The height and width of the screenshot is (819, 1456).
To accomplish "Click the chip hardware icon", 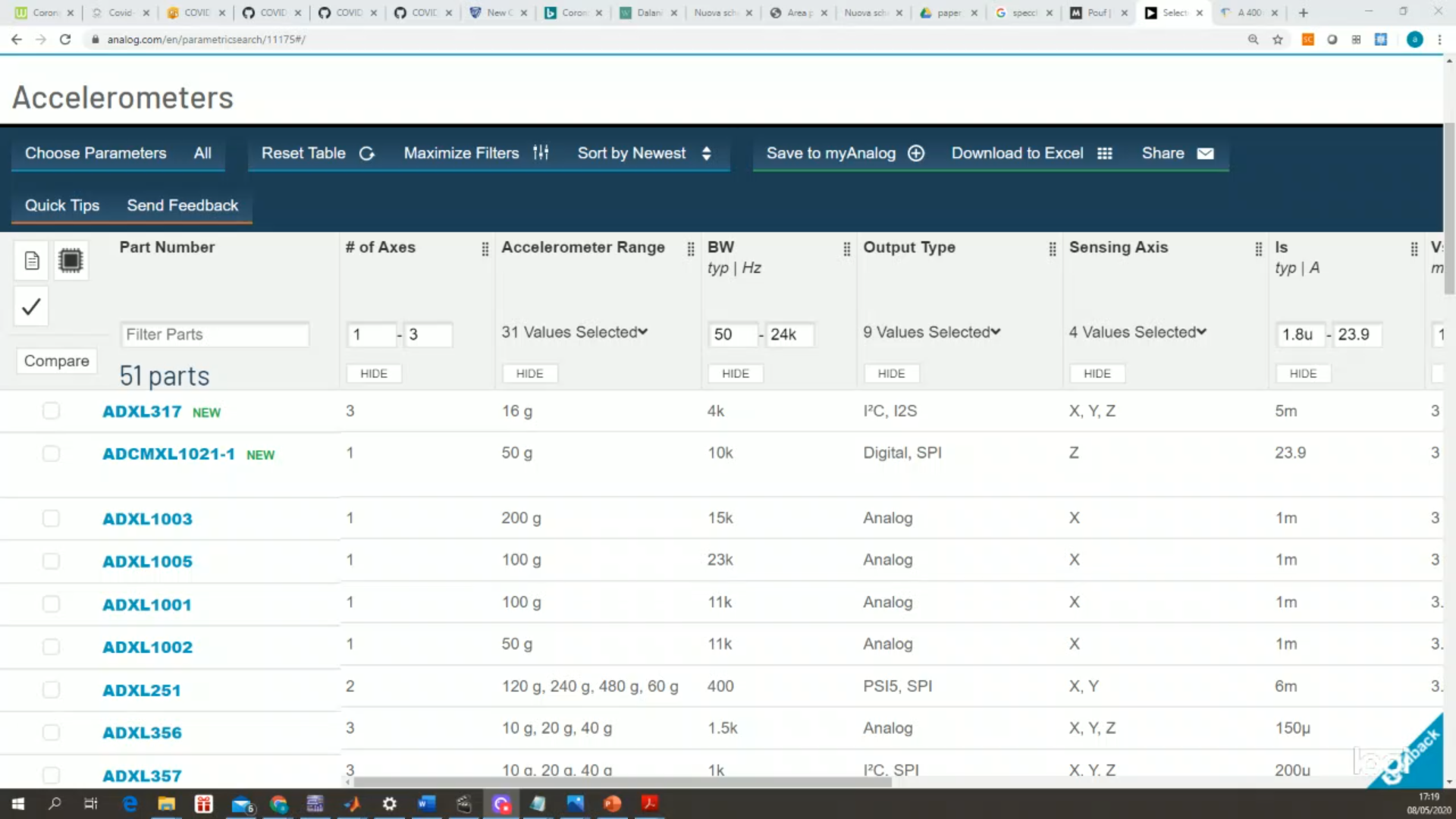I will 71,261.
